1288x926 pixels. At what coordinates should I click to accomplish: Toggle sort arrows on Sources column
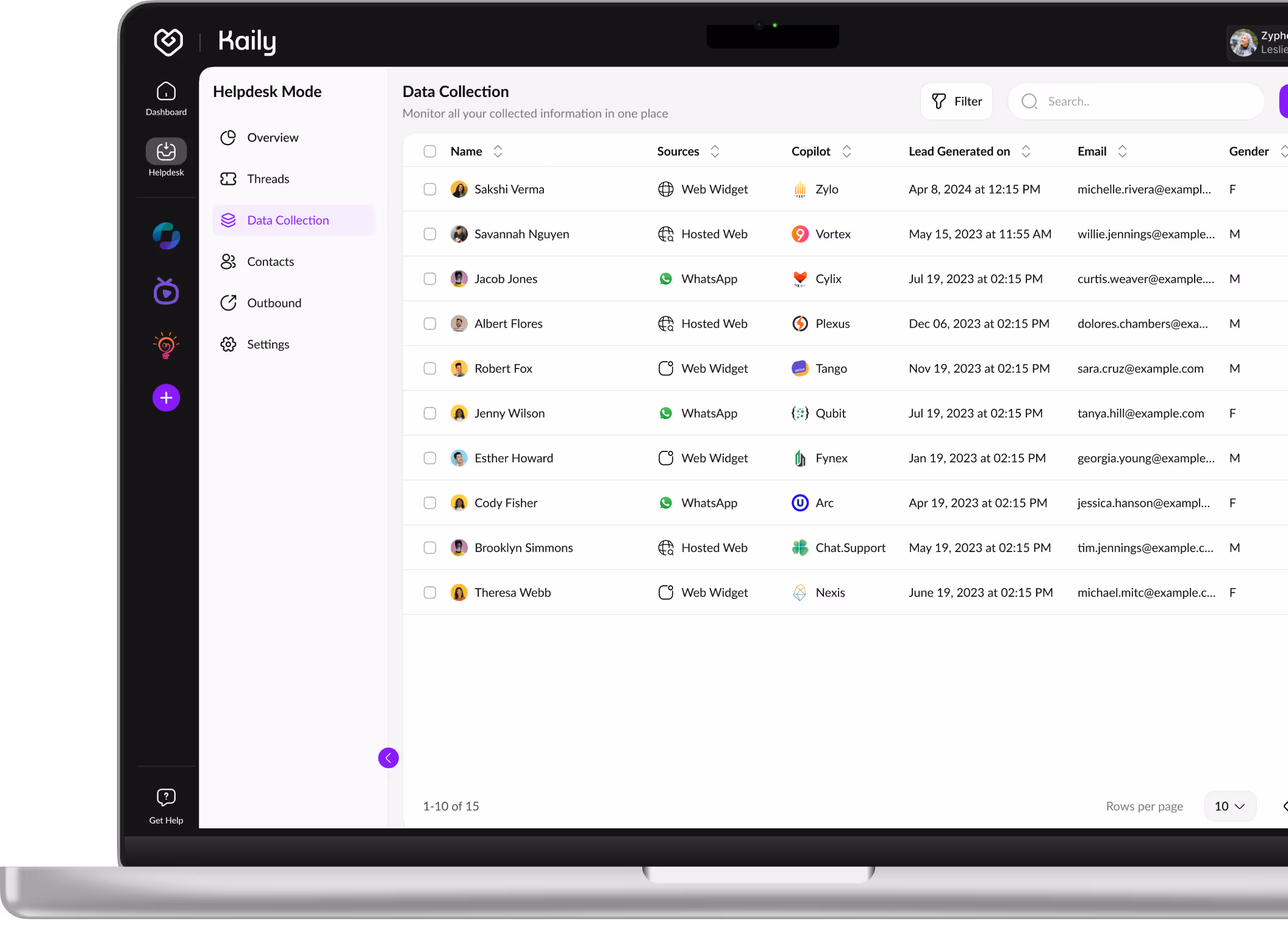point(715,151)
